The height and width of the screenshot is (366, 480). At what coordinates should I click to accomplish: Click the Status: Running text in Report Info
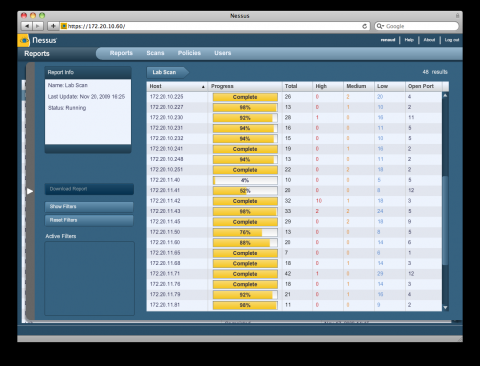click(67, 108)
